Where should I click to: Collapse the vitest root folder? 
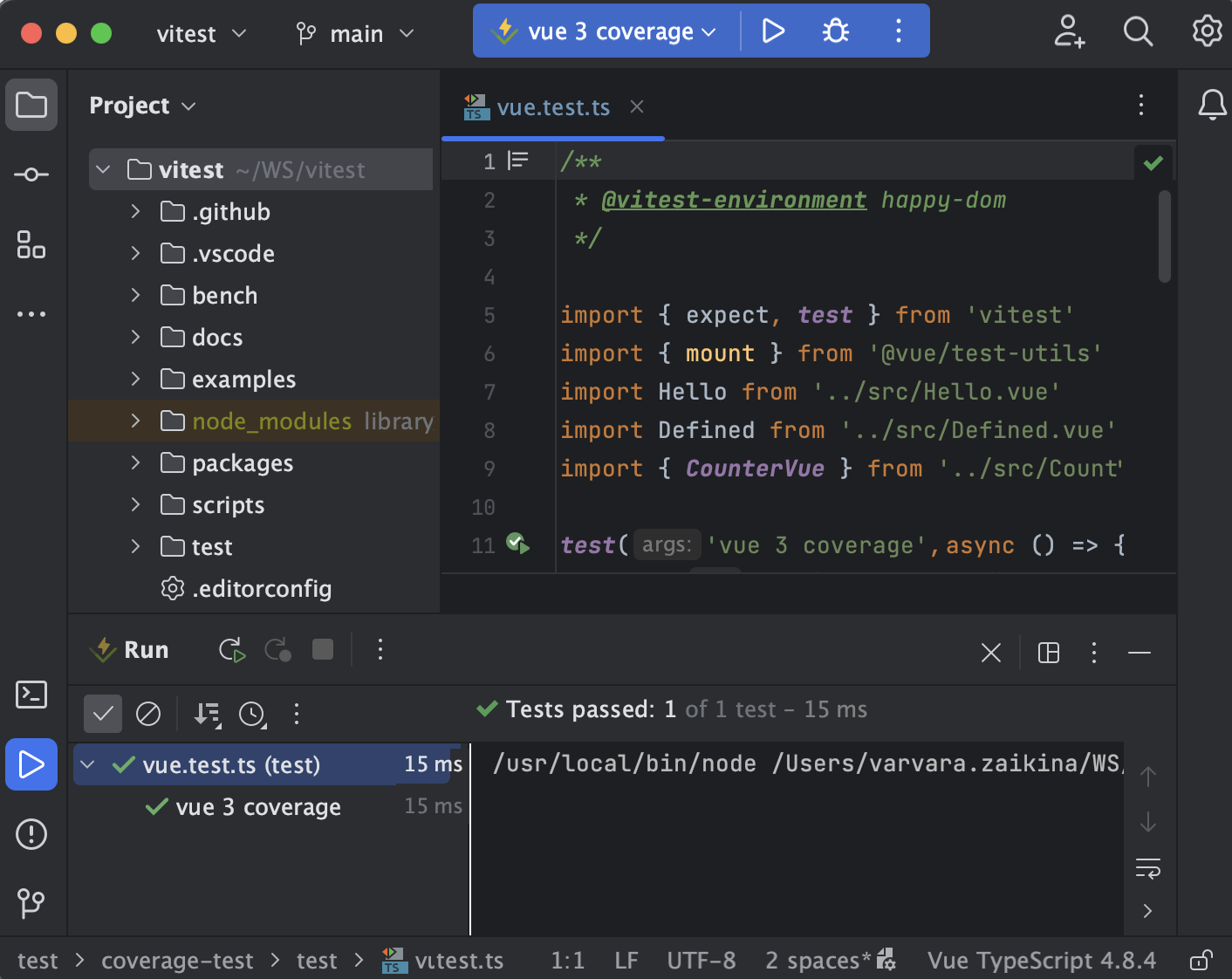(104, 169)
